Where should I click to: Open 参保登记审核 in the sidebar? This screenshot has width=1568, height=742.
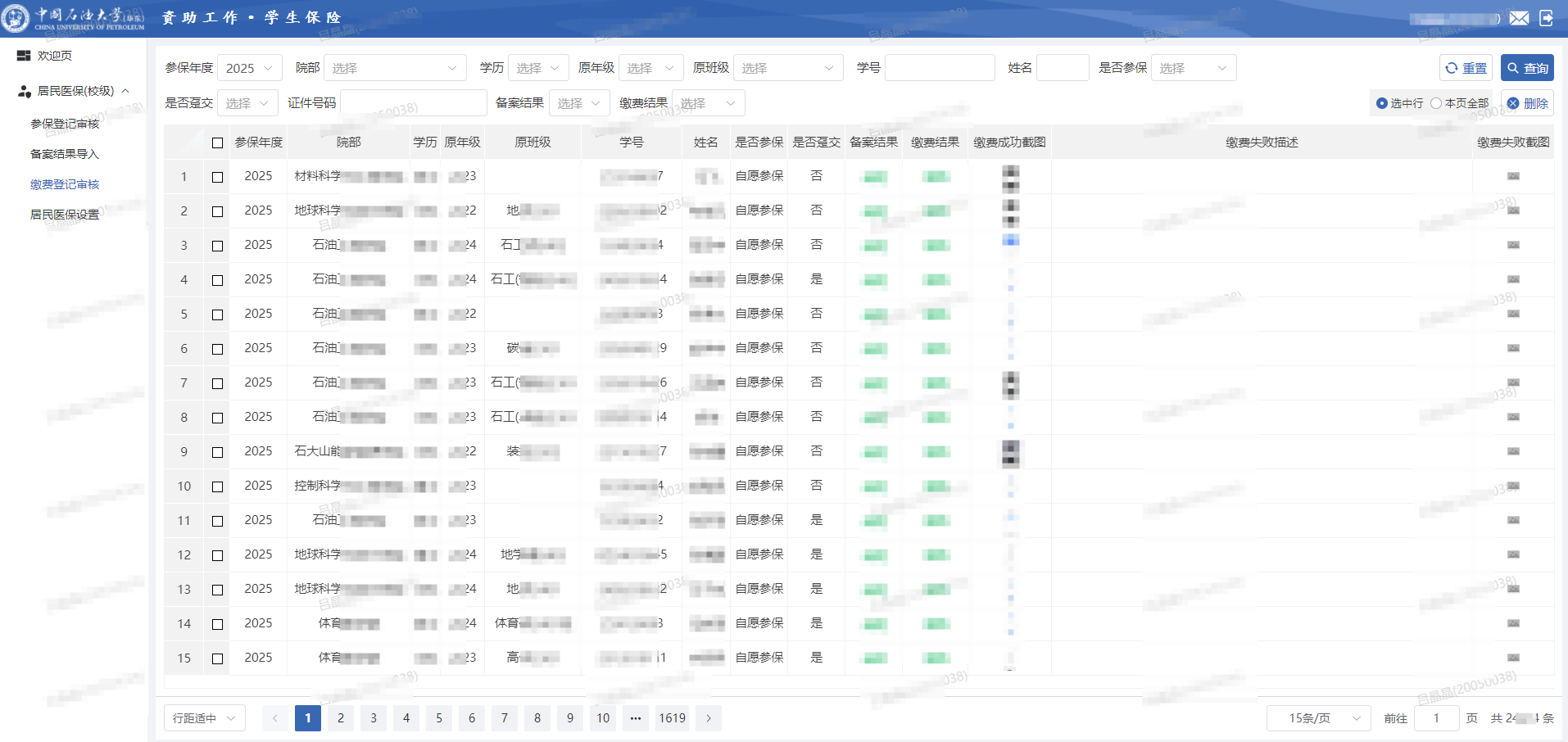tap(65, 124)
